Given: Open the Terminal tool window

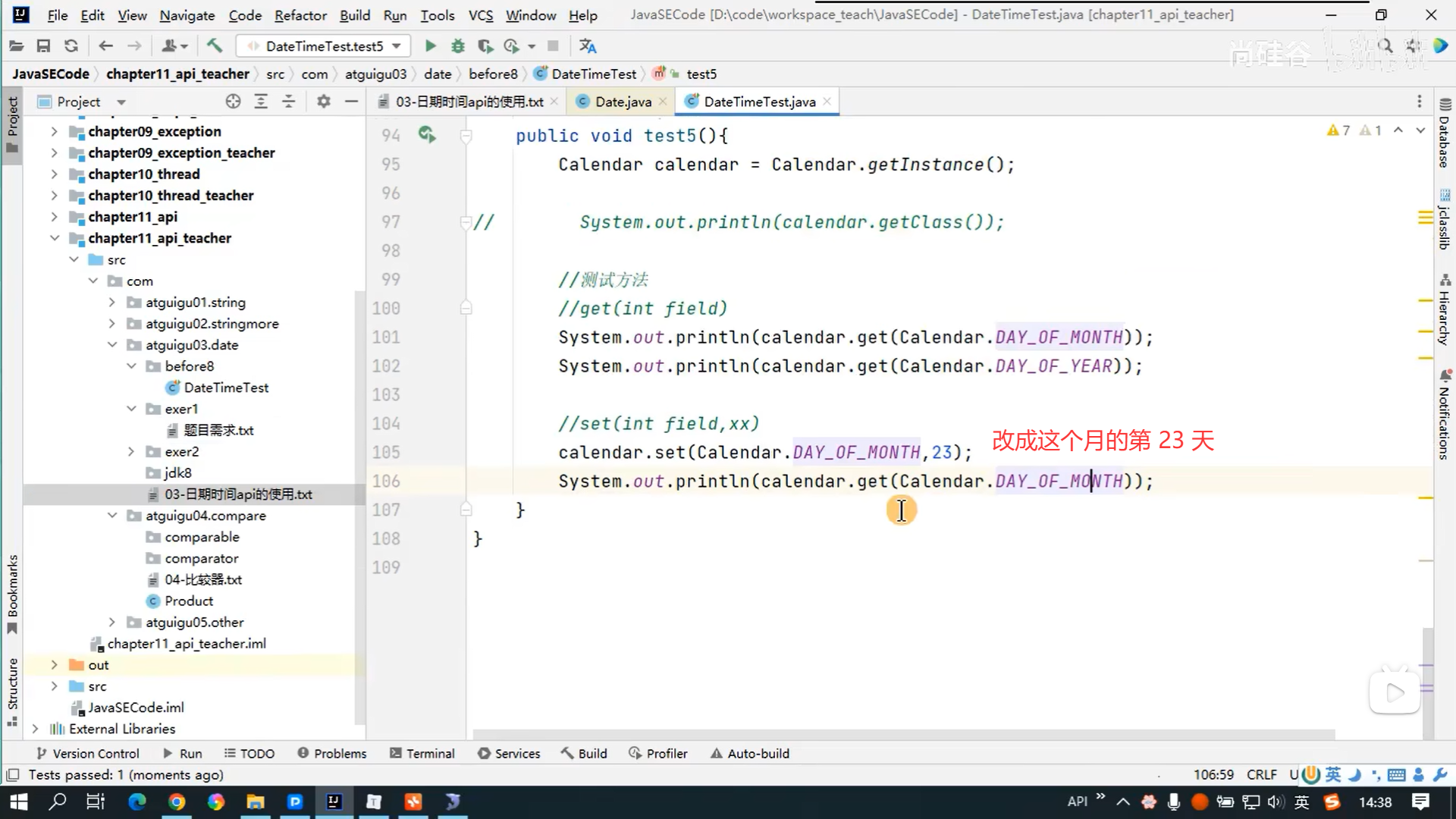Looking at the screenshot, I should coord(422,753).
